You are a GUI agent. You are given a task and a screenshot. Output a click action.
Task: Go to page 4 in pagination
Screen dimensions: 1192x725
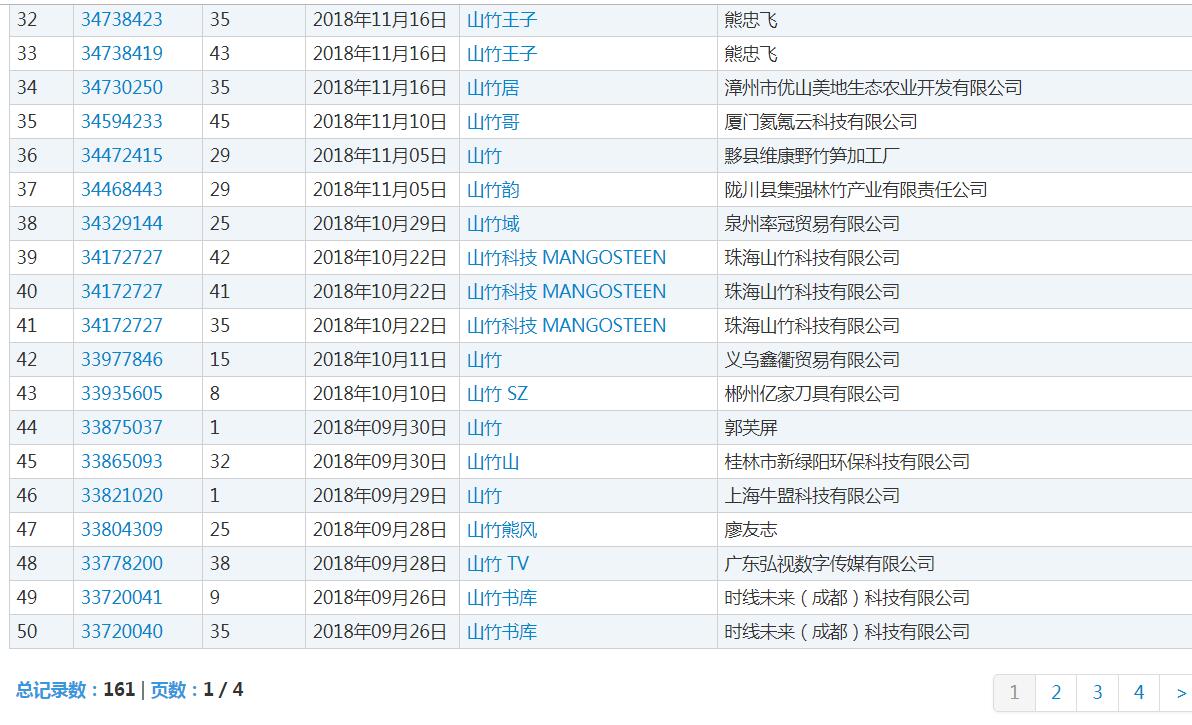point(1139,692)
